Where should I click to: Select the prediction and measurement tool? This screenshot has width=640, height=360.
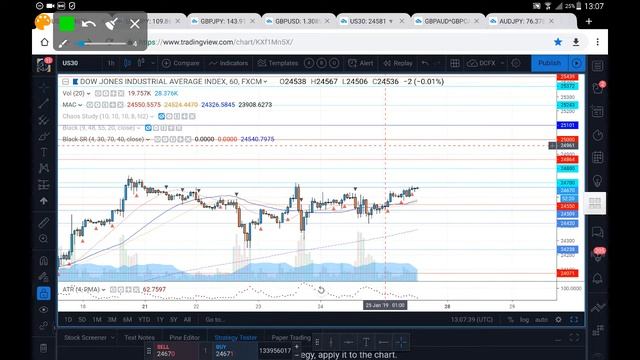pos(43,184)
